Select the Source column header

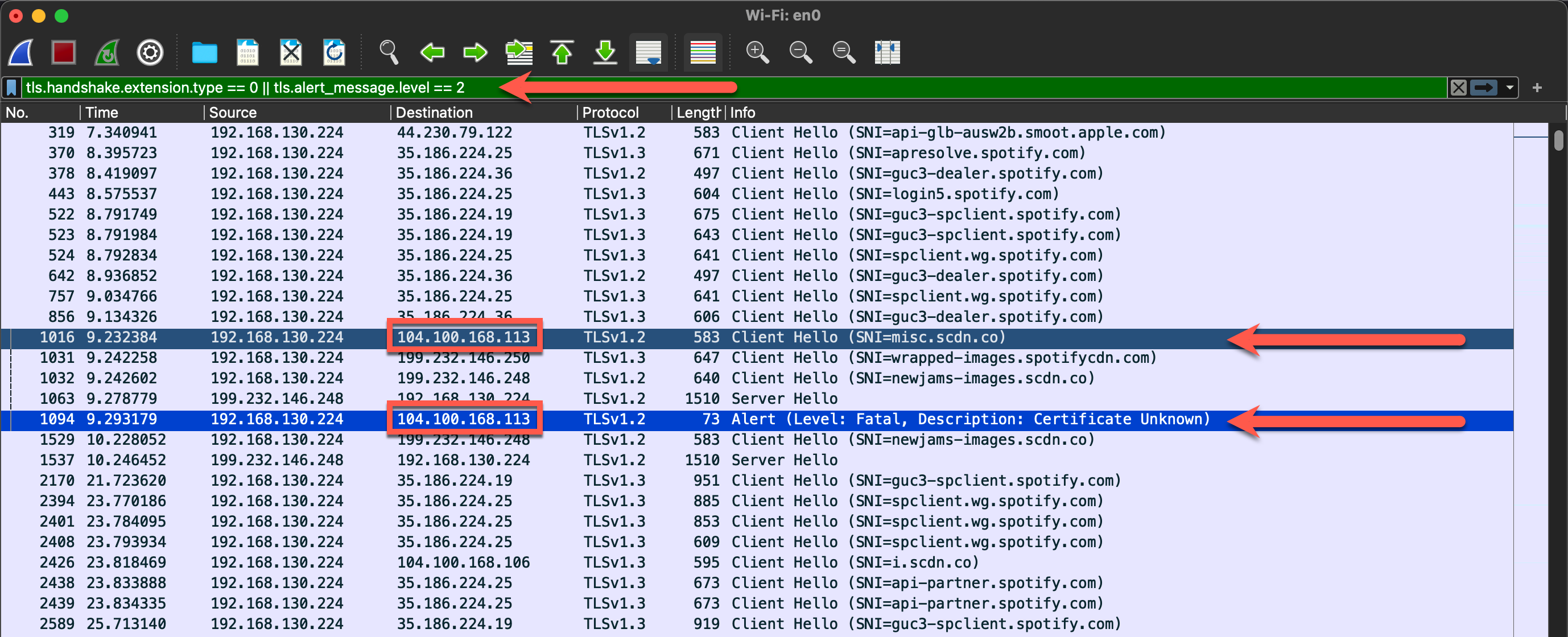coord(232,112)
